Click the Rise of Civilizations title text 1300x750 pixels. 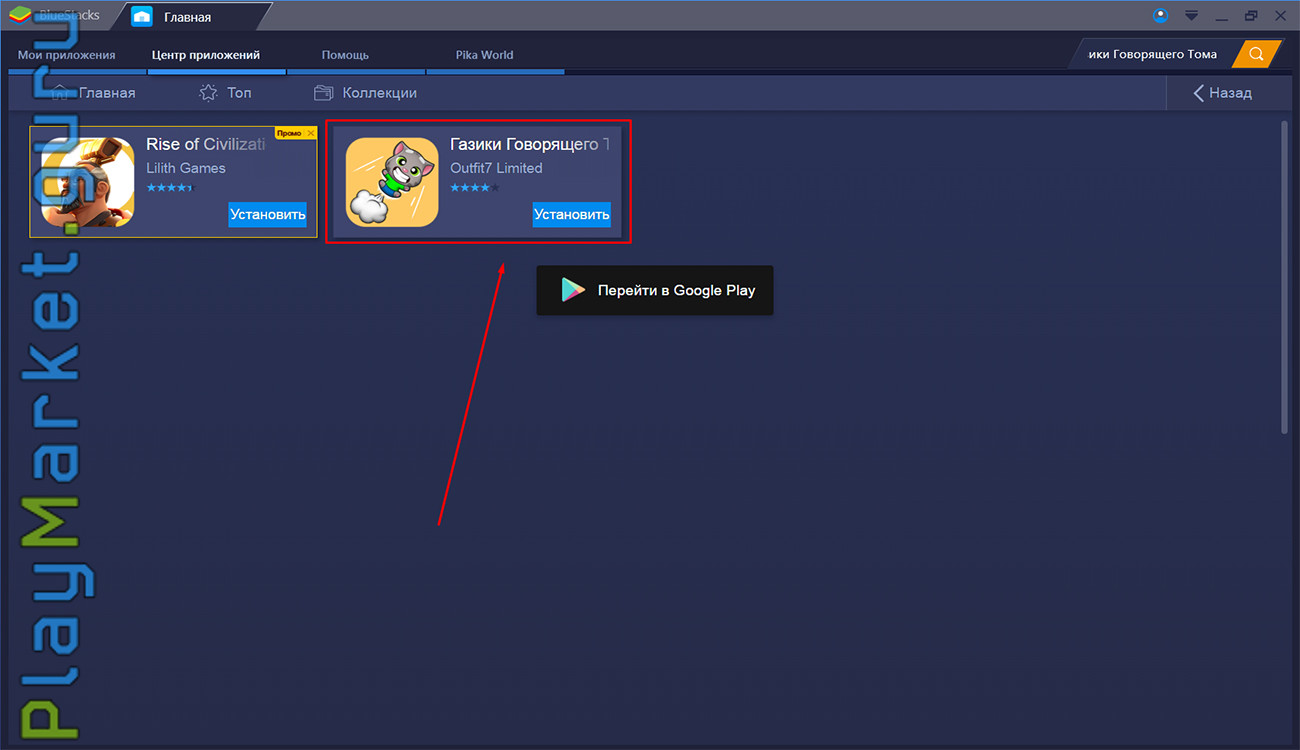206,144
